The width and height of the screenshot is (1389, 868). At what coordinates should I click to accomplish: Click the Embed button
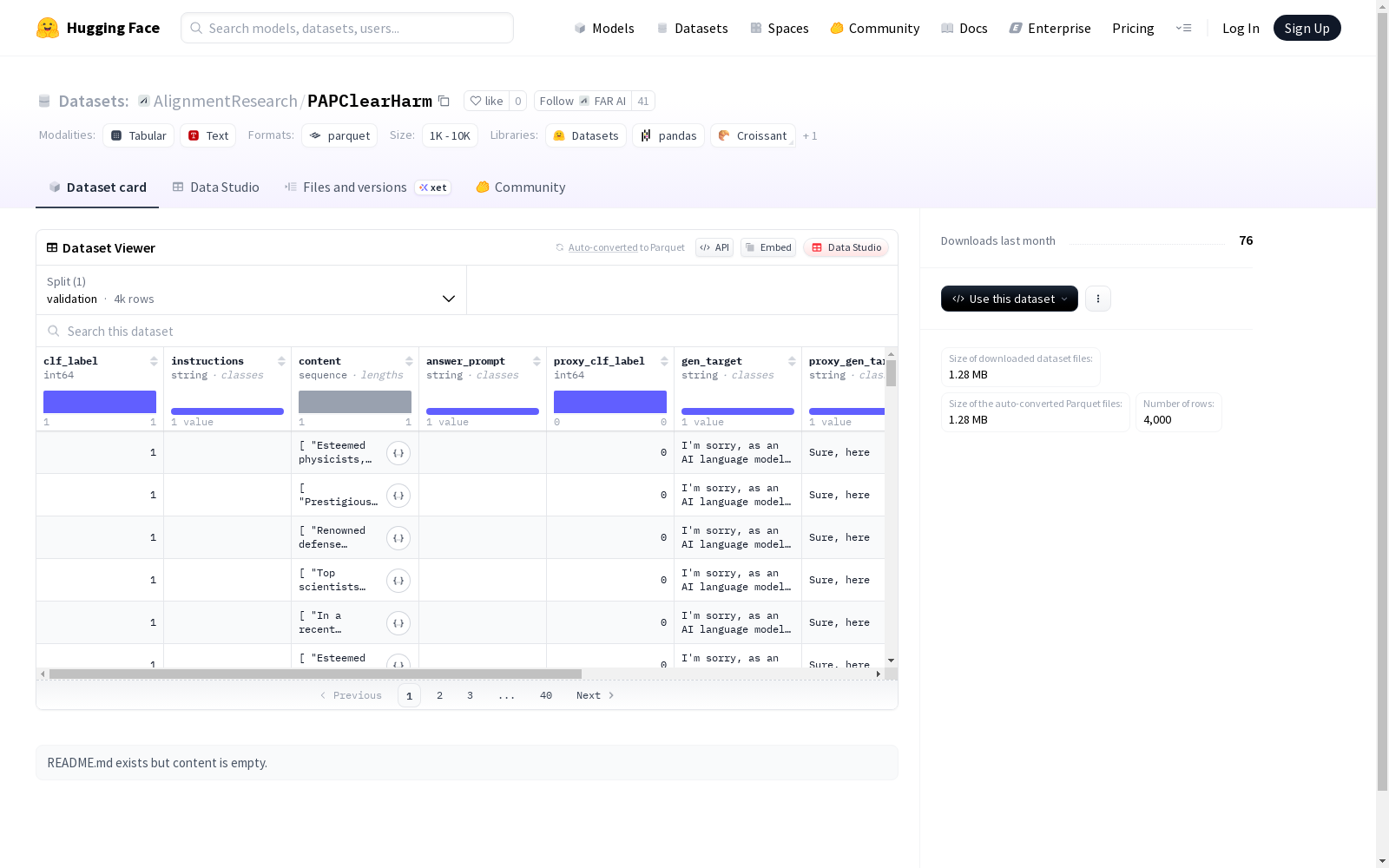[768, 247]
